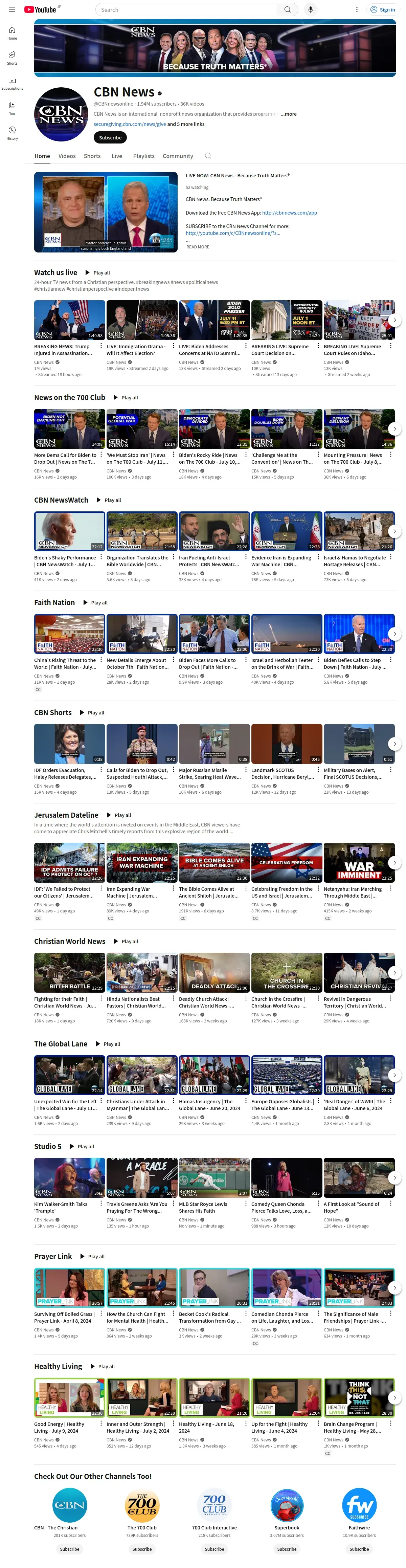Click the YouTube logo
Image resolution: width=406 pixels, height=1568 pixels.
coord(40,10)
